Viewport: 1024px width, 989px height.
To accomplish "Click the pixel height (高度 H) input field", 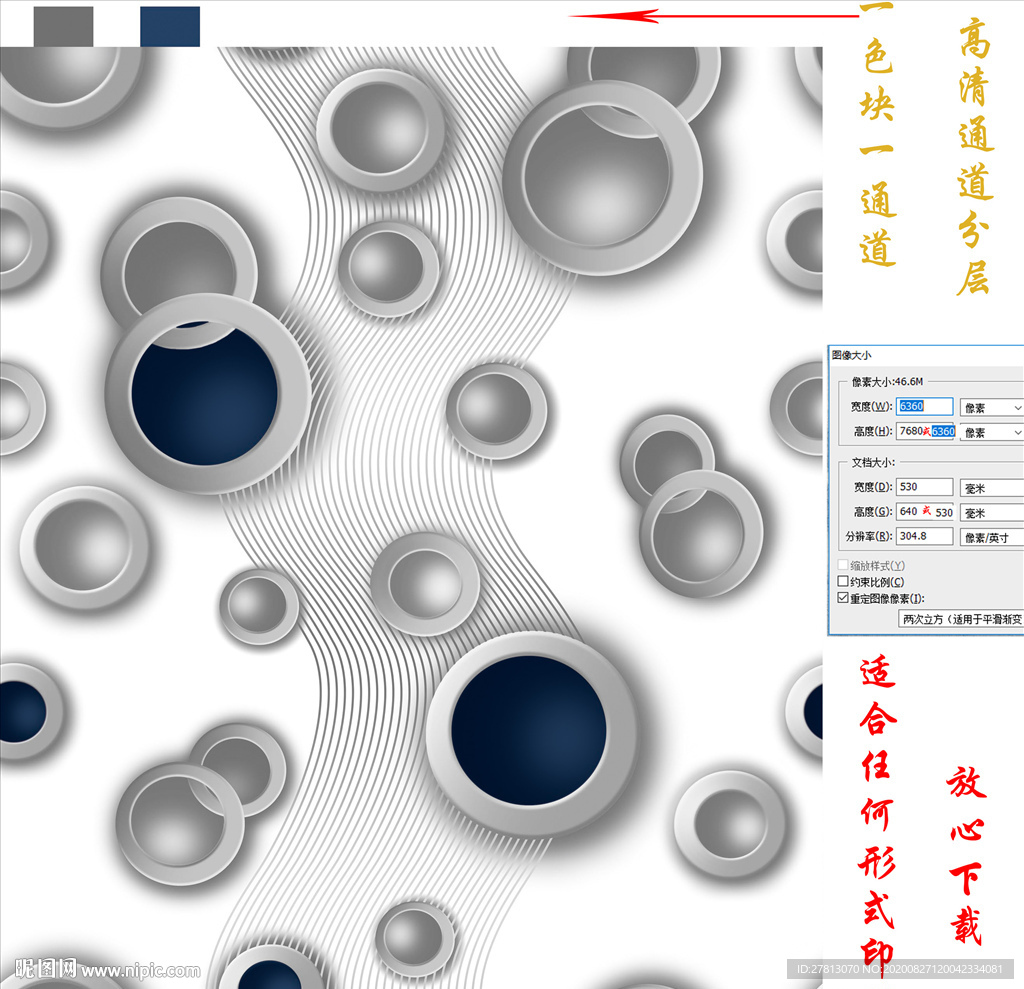I will (925, 431).
